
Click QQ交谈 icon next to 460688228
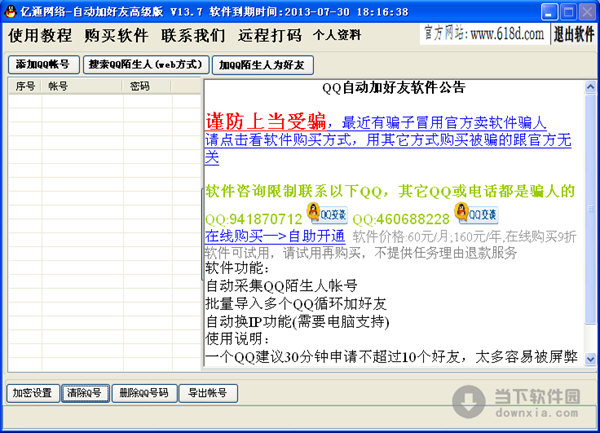click(x=476, y=213)
